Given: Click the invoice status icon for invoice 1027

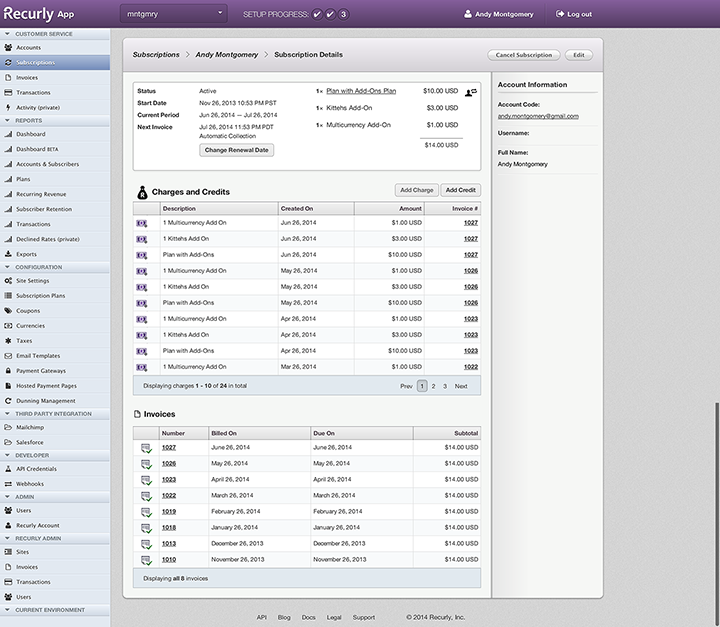Looking at the screenshot, I should (x=146, y=447).
